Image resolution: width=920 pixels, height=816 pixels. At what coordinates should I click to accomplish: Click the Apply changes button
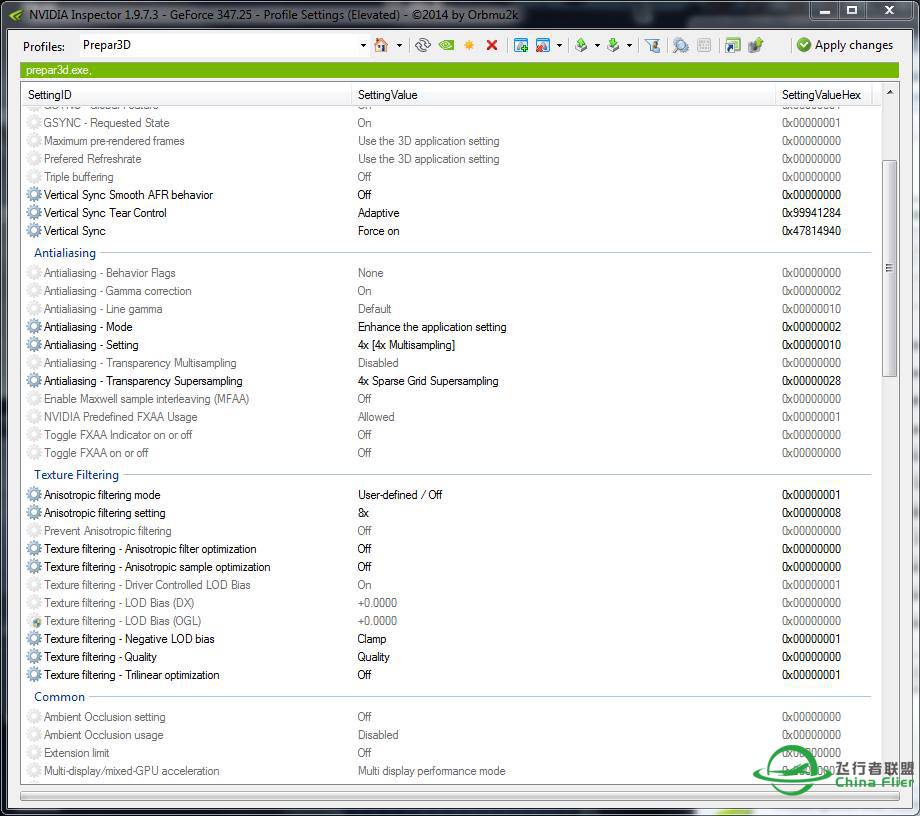click(x=844, y=45)
